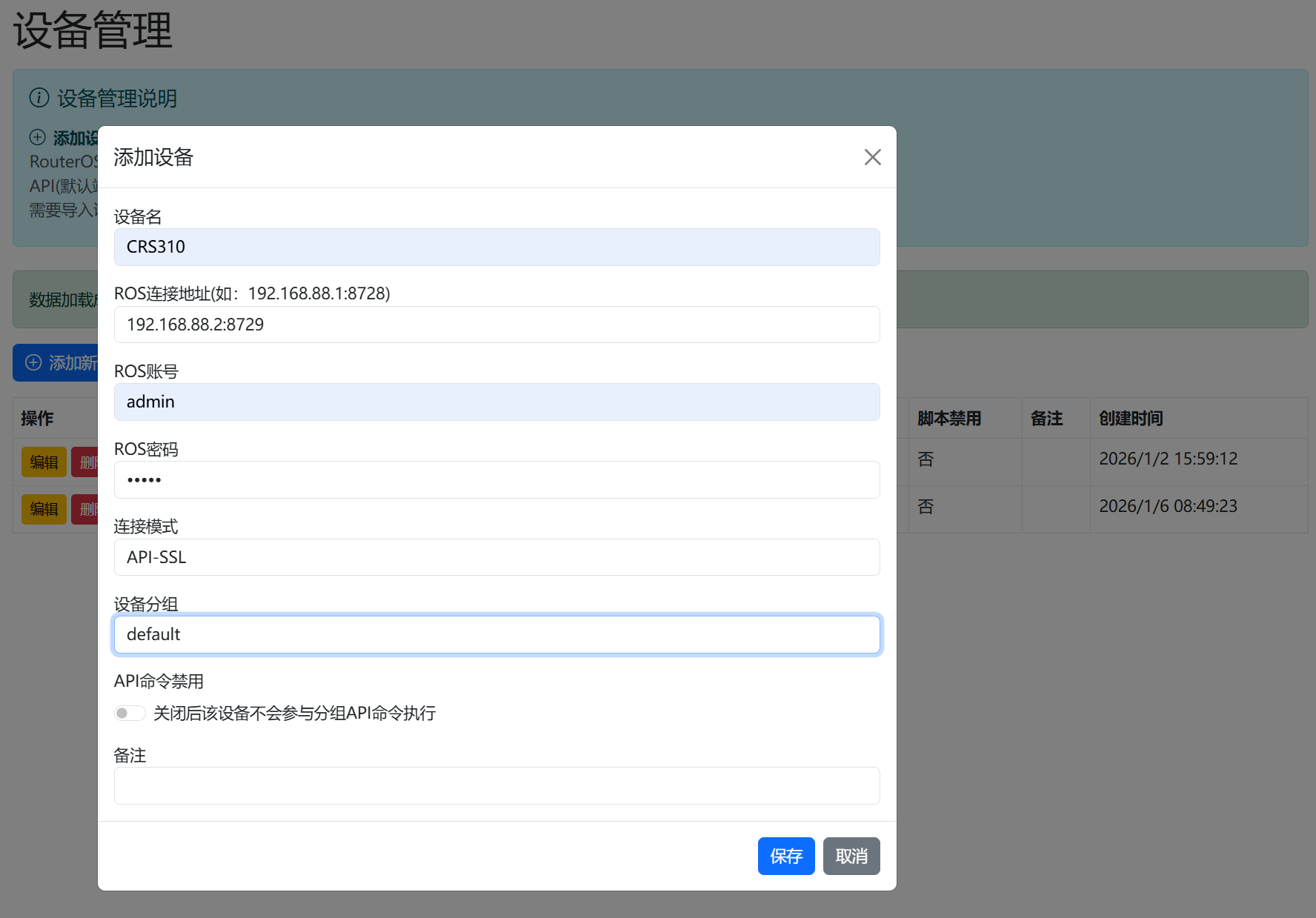
Task: Click the plus icon on 添加新 button
Action: tap(34, 362)
